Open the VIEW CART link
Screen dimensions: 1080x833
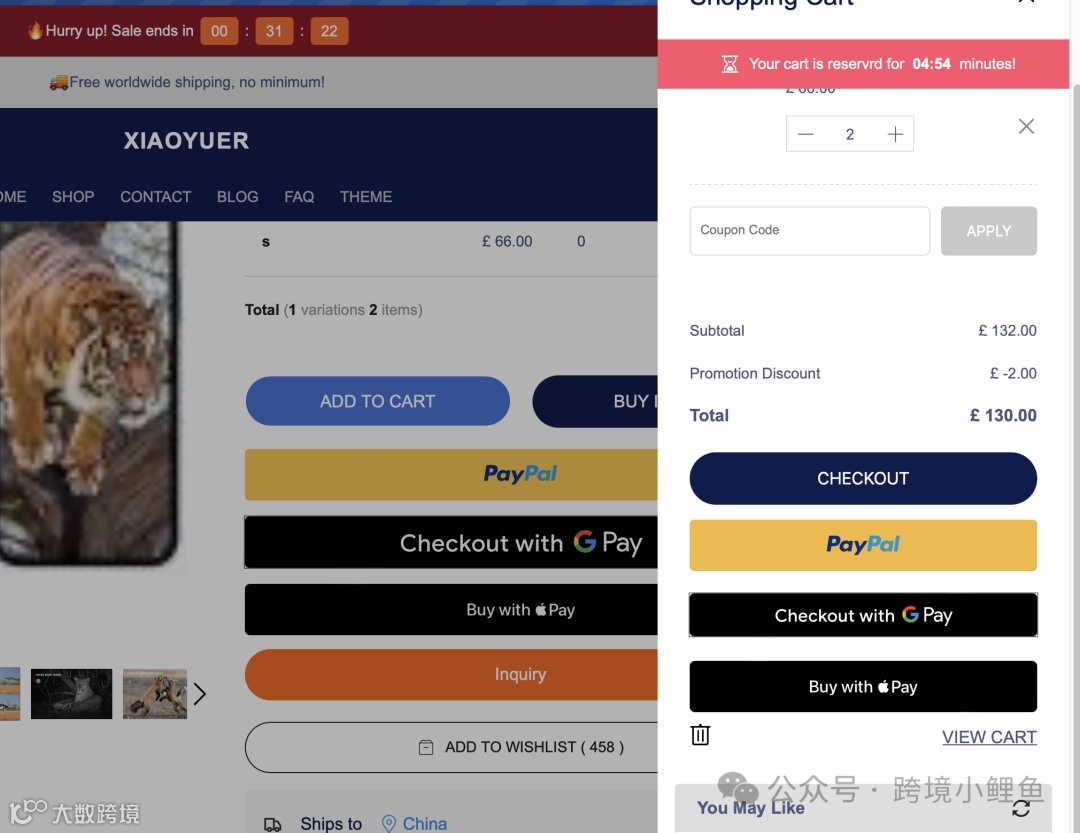989,737
